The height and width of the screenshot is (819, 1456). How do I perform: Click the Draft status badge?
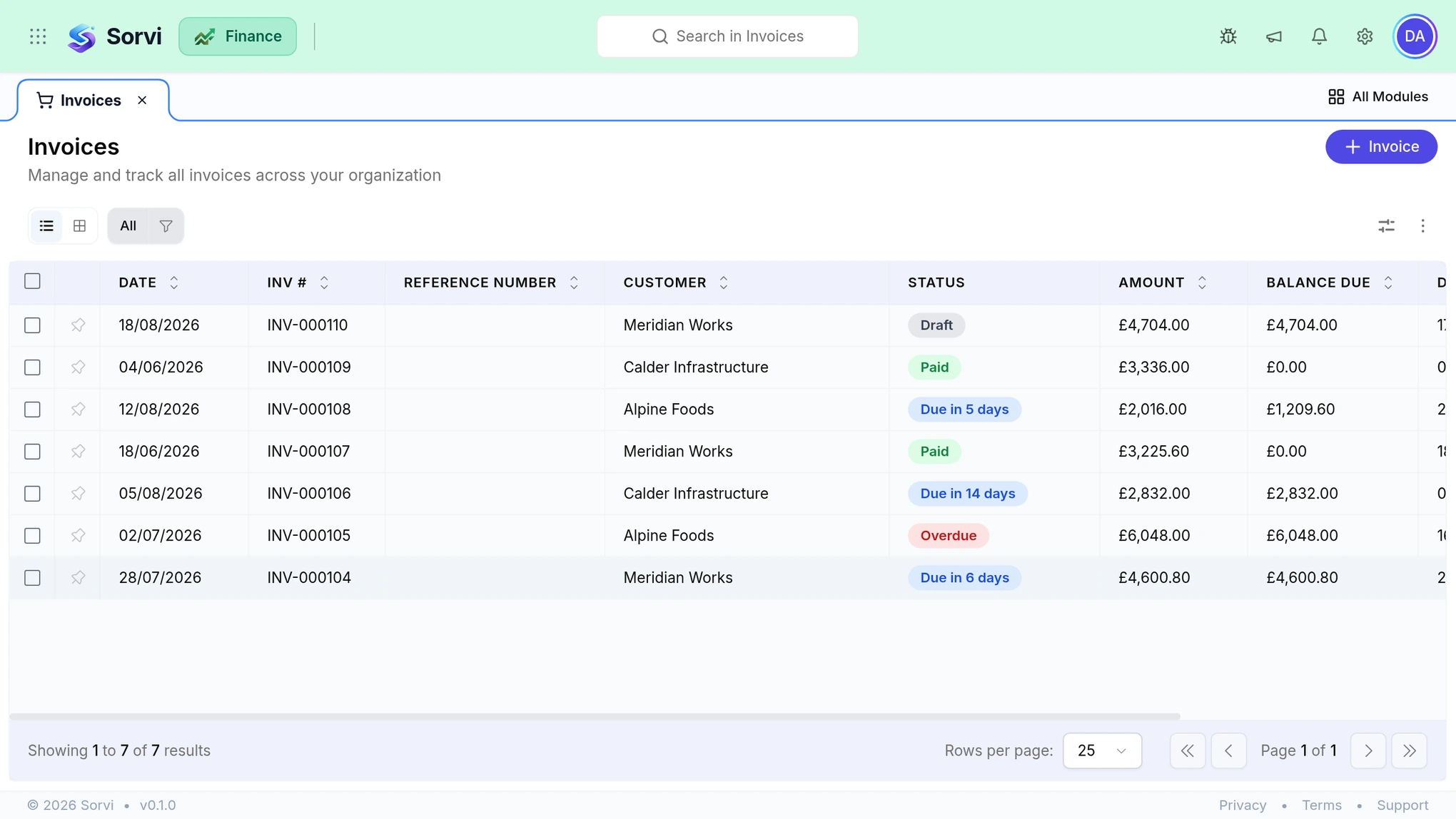coord(936,325)
